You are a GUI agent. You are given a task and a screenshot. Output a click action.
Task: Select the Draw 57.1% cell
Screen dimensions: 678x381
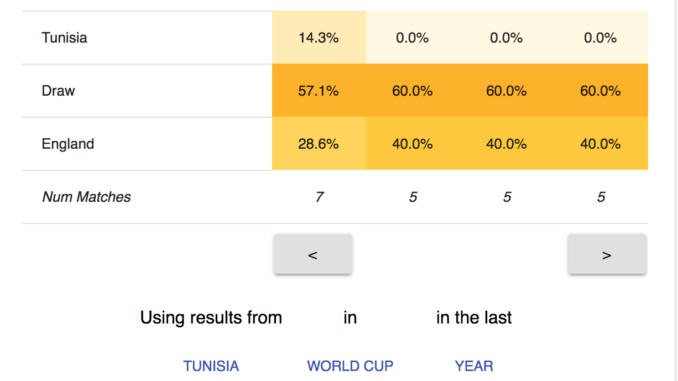319,91
